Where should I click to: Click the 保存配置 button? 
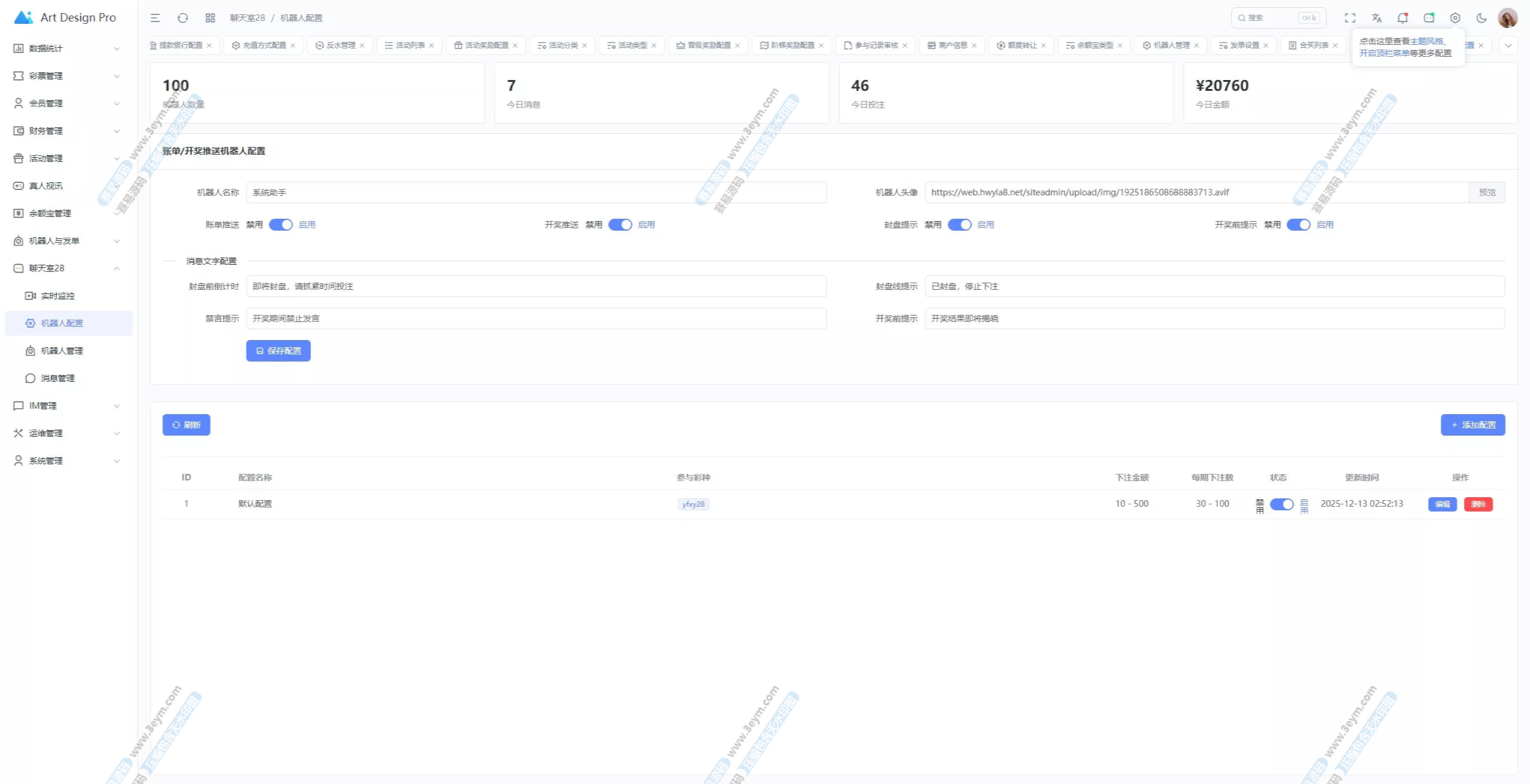[x=279, y=351]
